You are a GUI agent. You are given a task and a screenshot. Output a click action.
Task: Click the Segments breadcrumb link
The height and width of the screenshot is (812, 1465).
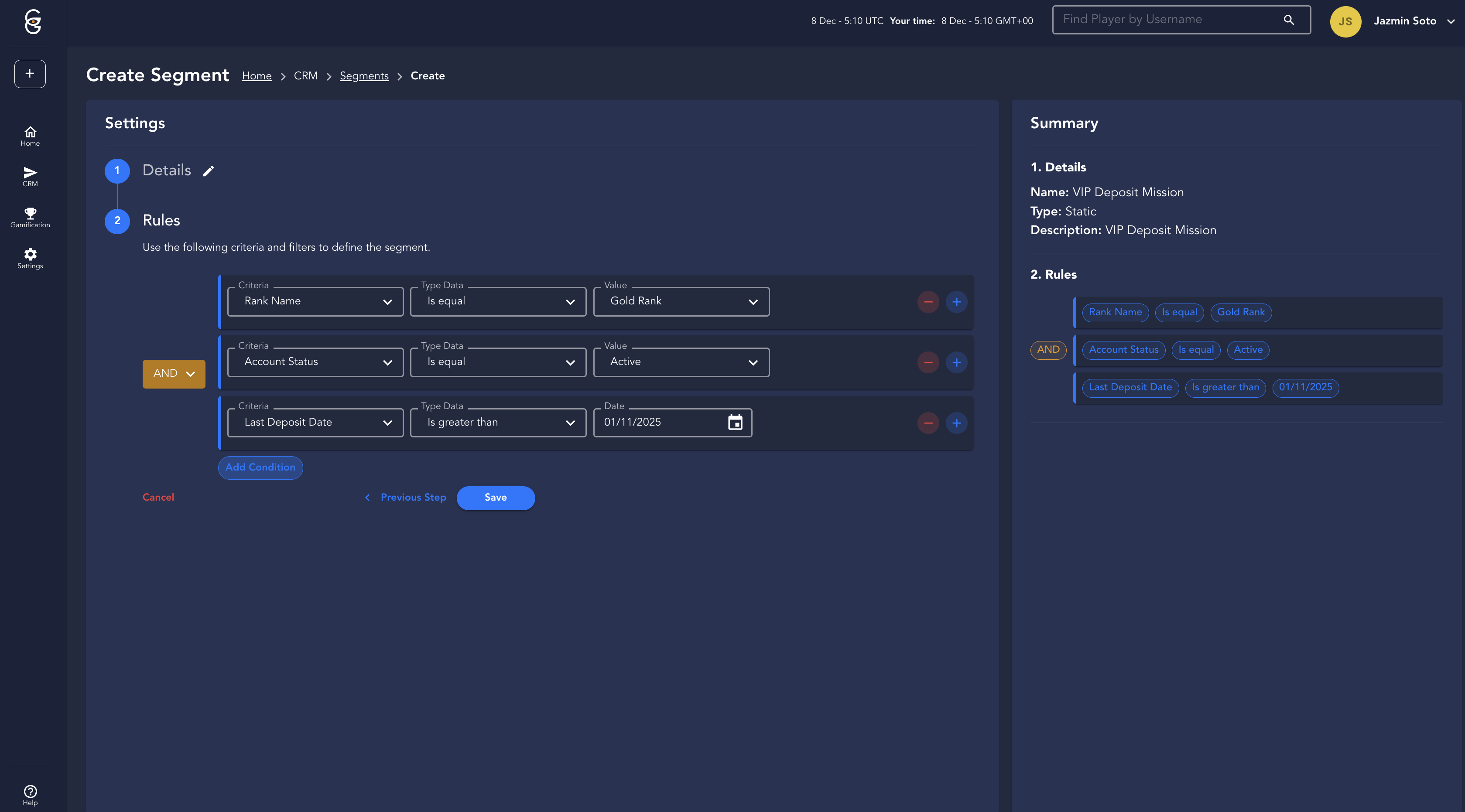364,76
